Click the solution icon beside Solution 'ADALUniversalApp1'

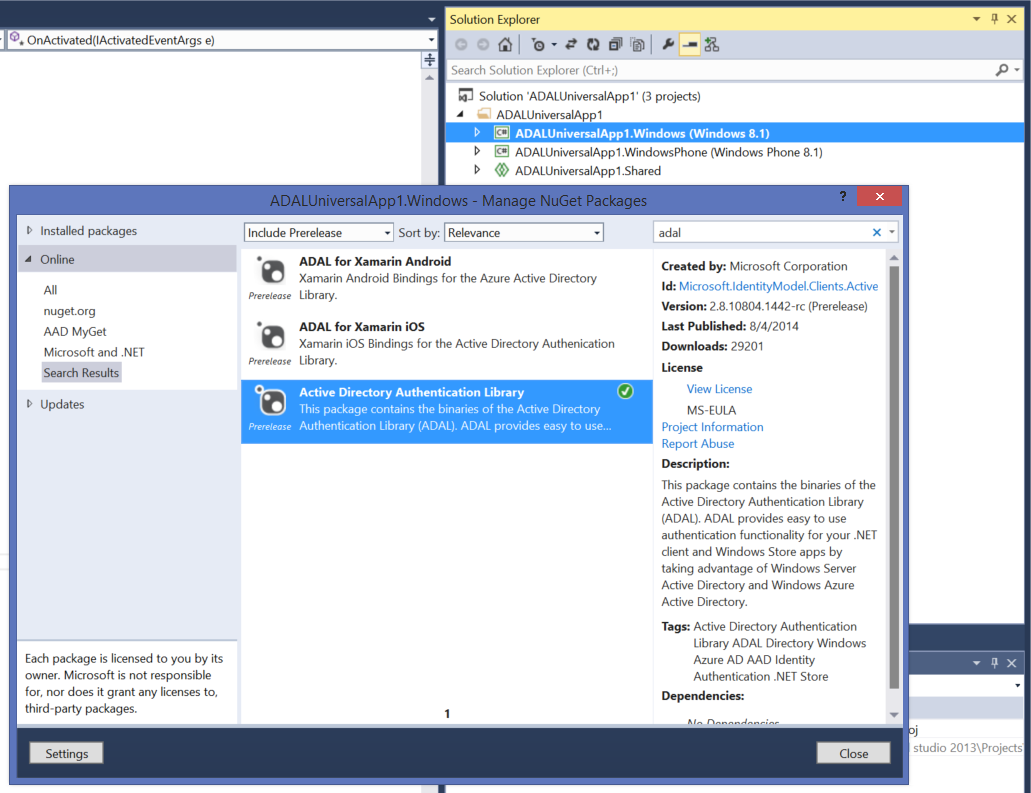coord(466,95)
